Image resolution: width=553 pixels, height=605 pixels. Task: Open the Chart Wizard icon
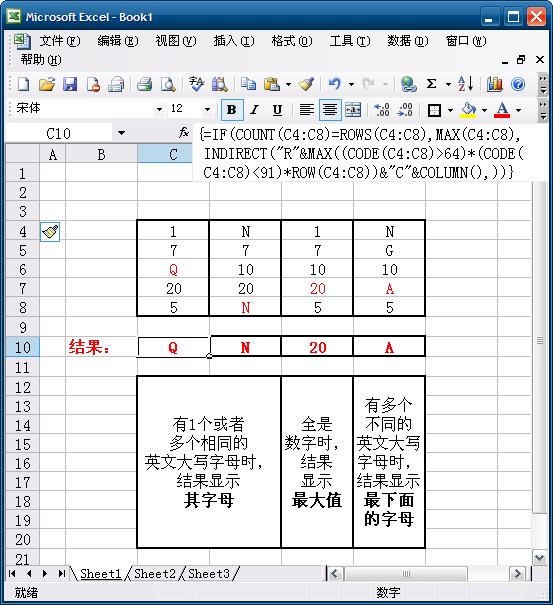(x=494, y=84)
